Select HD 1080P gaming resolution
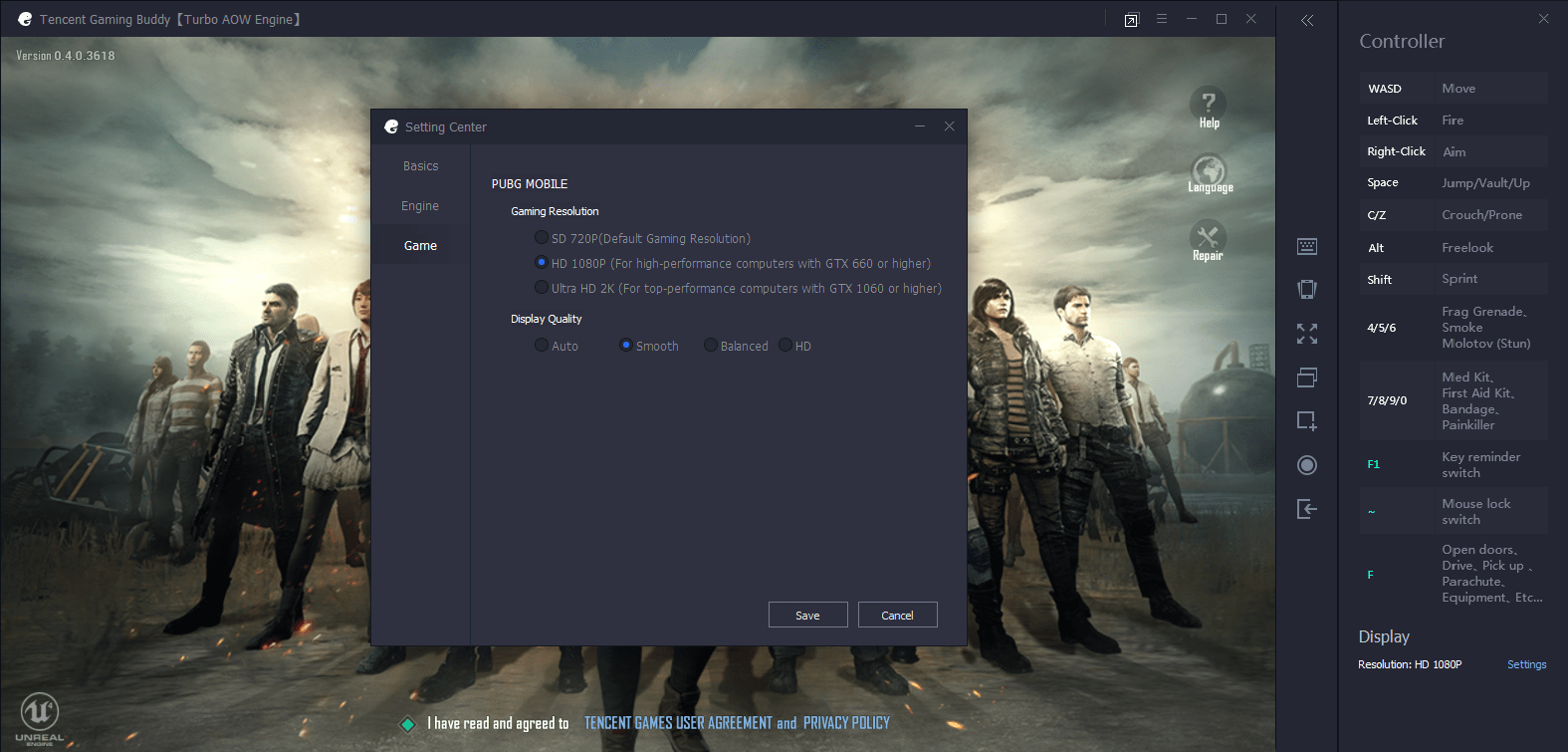1568x752 pixels. pyautogui.click(x=542, y=263)
